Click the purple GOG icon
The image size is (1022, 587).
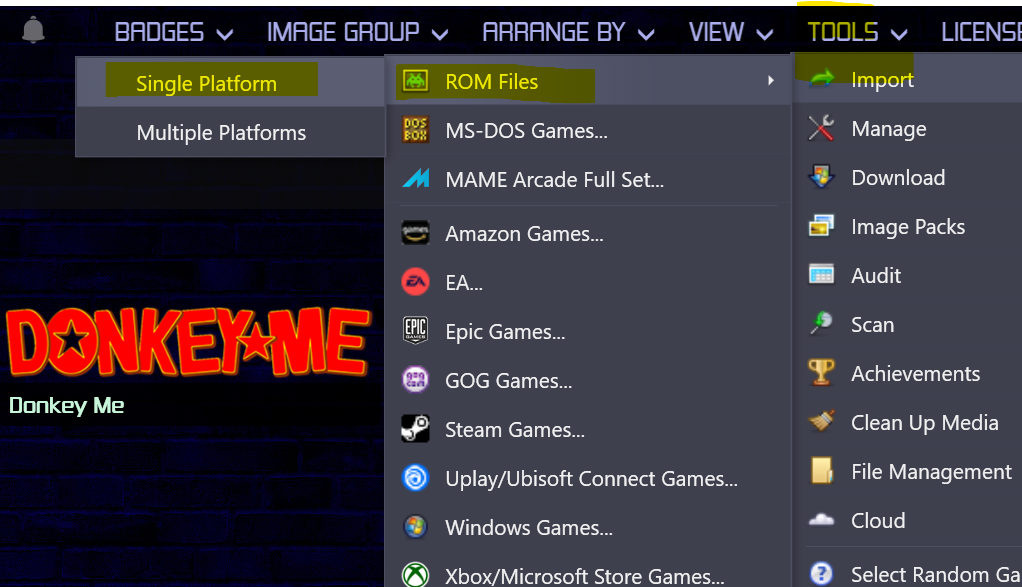click(x=415, y=379)
